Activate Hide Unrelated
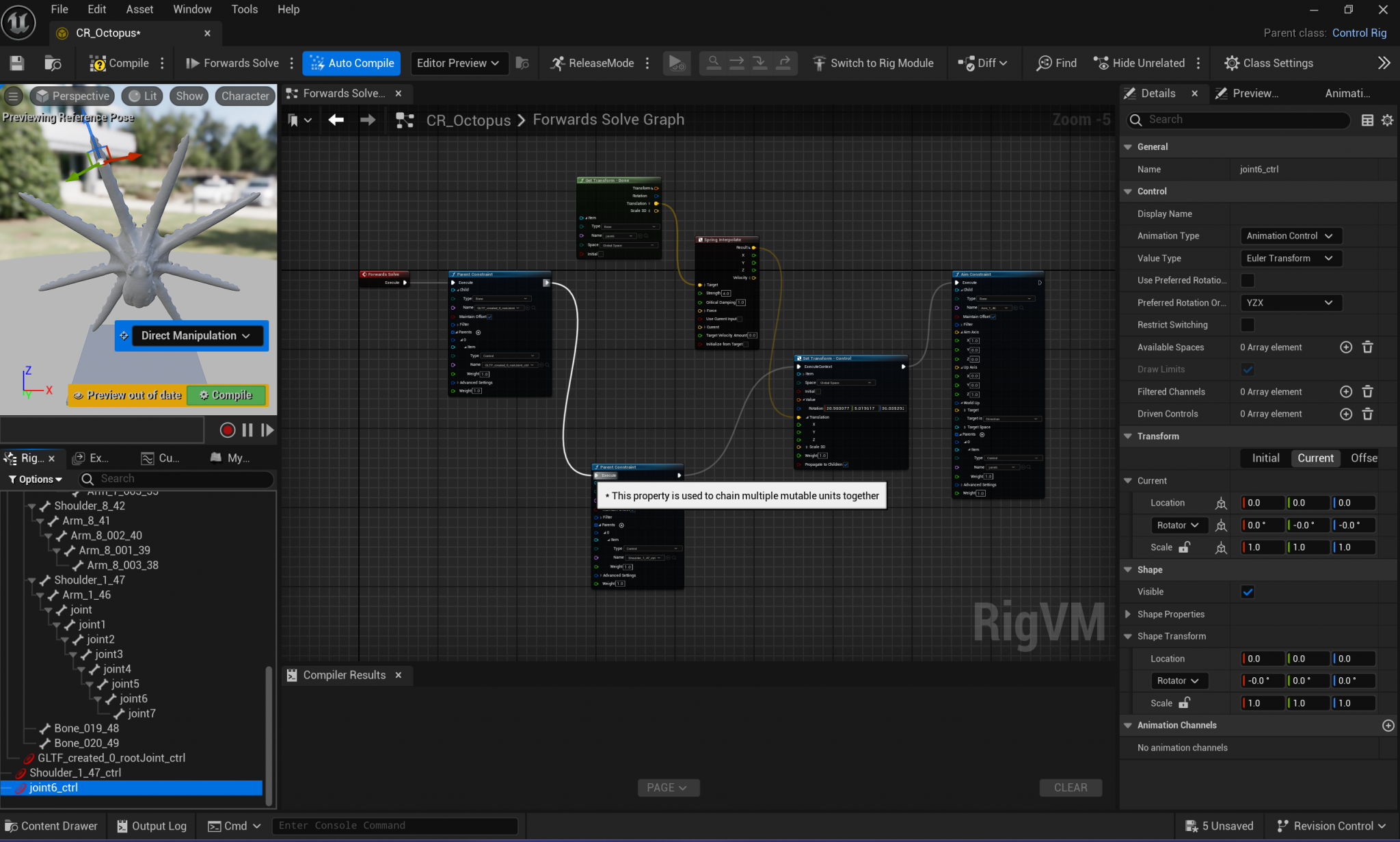Screen dimensions: 1400x842 [x=1139, y=63]
